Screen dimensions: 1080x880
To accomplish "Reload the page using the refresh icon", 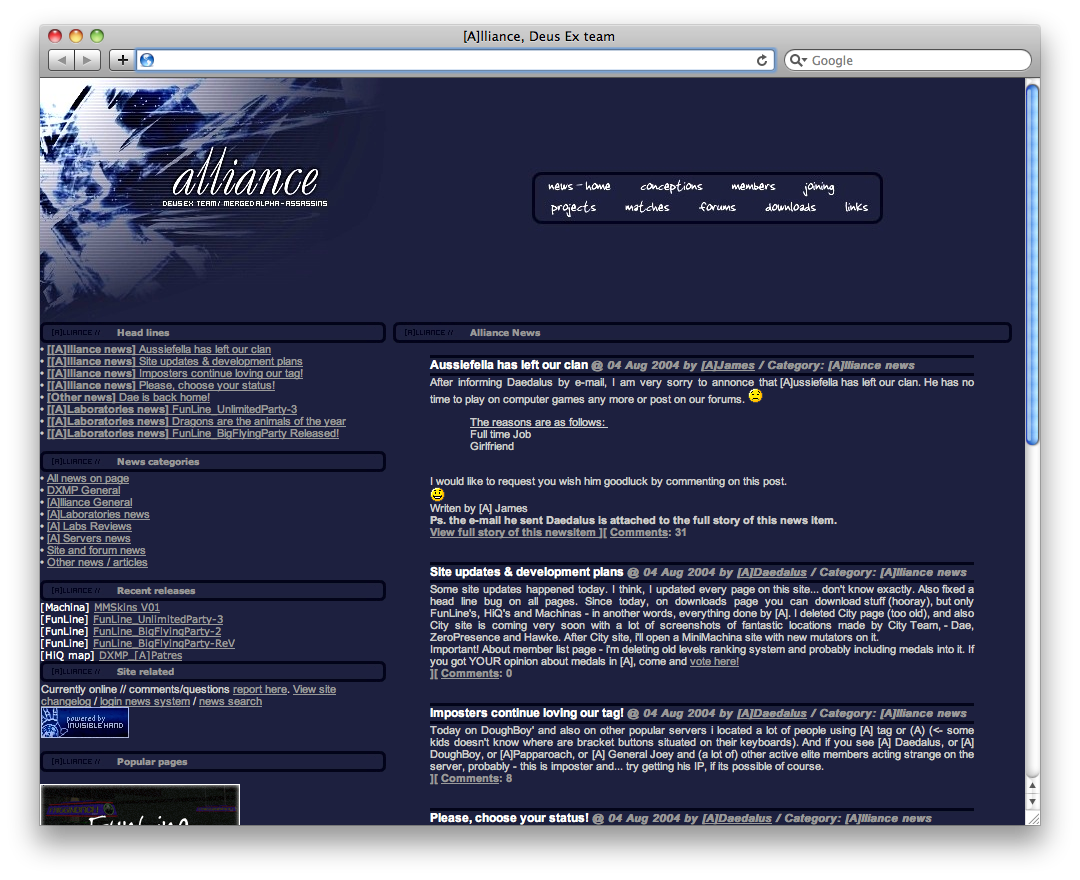I will [x=762, y=61].
